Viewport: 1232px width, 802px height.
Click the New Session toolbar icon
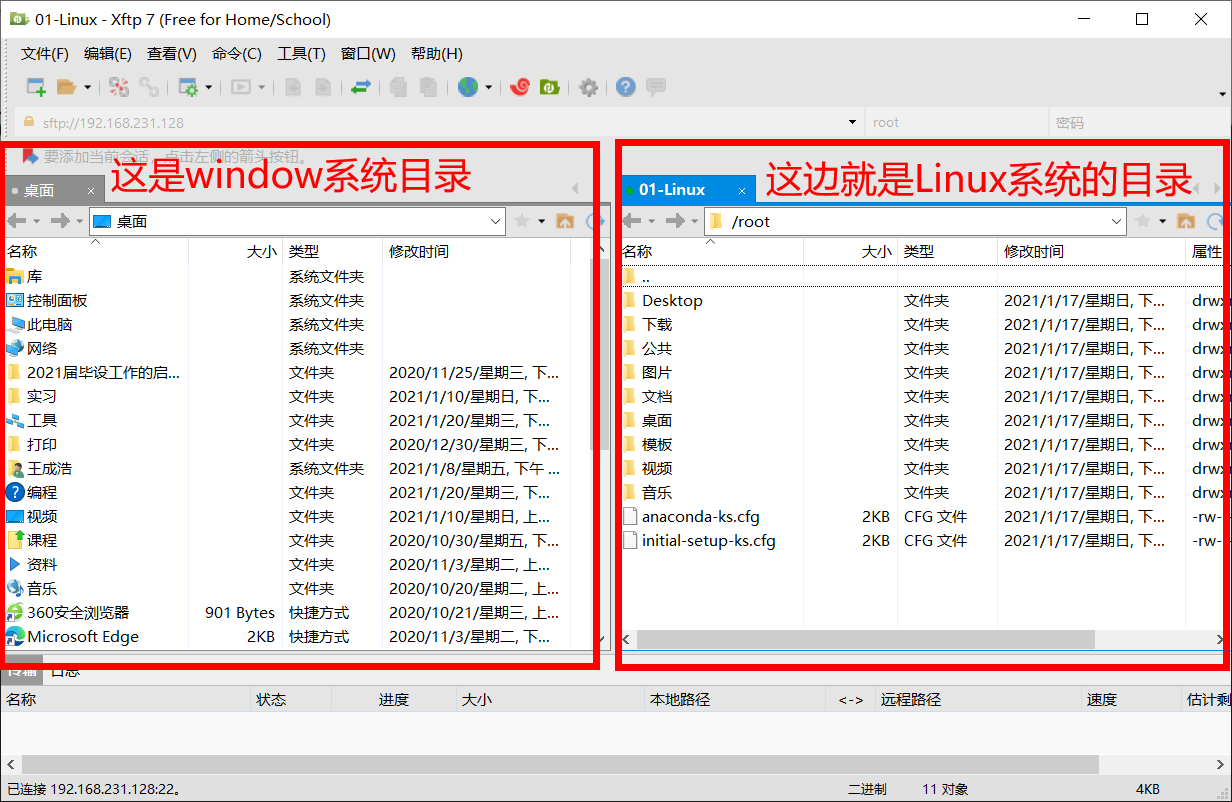[x=36, y=87]
